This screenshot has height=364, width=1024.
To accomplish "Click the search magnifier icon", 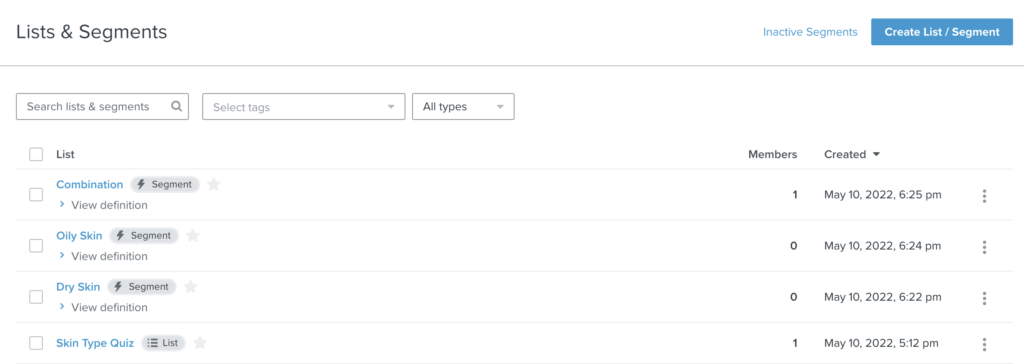I will coord(176,107).
